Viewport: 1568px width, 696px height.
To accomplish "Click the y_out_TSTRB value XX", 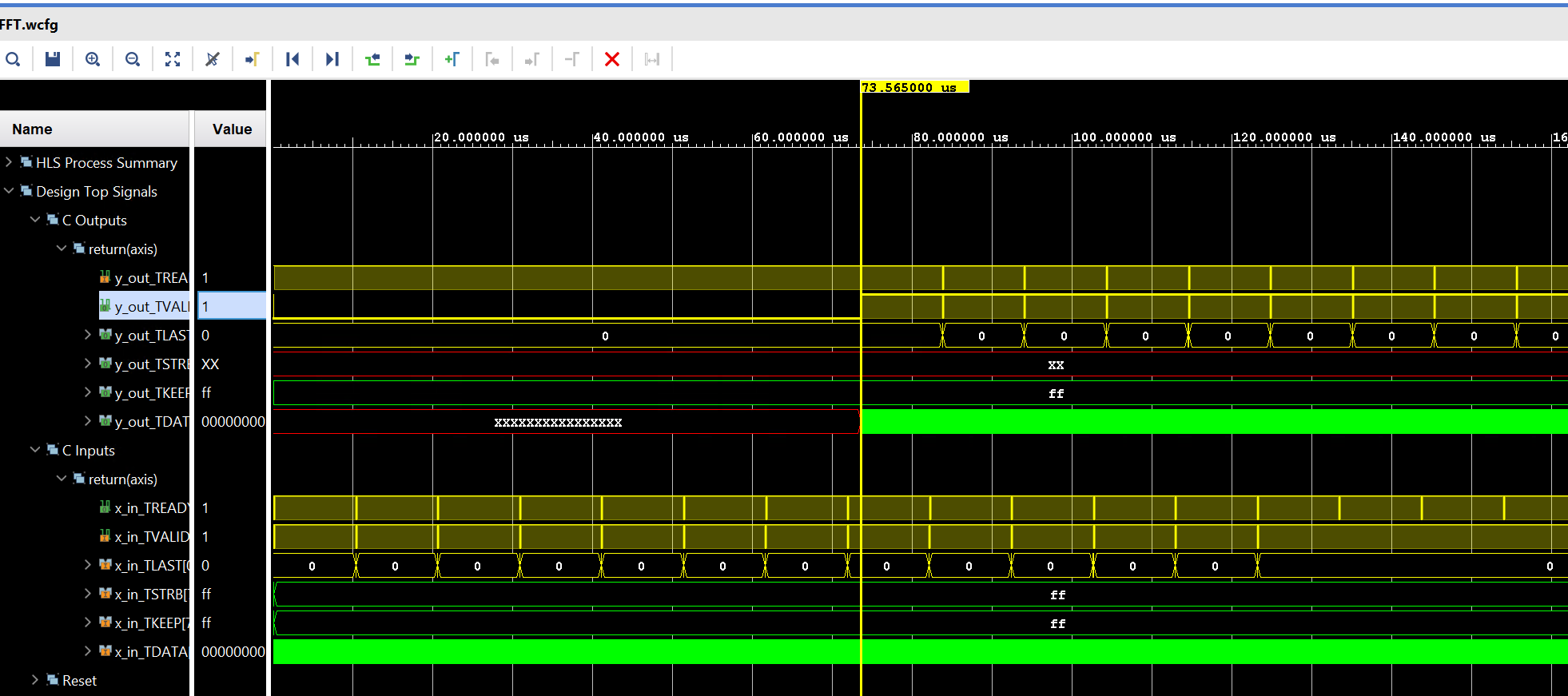I will click(210, 364).
